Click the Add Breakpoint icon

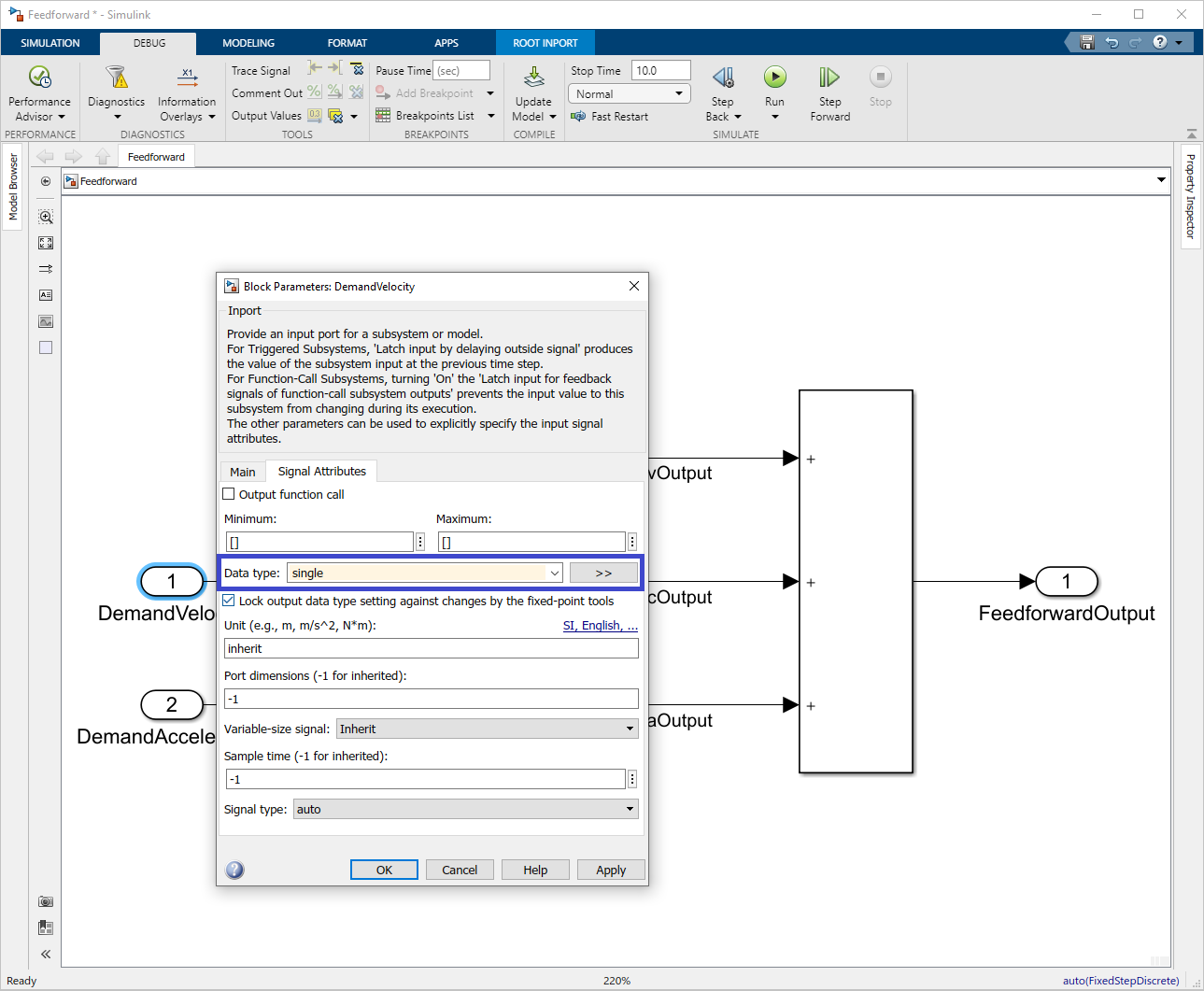383,92
